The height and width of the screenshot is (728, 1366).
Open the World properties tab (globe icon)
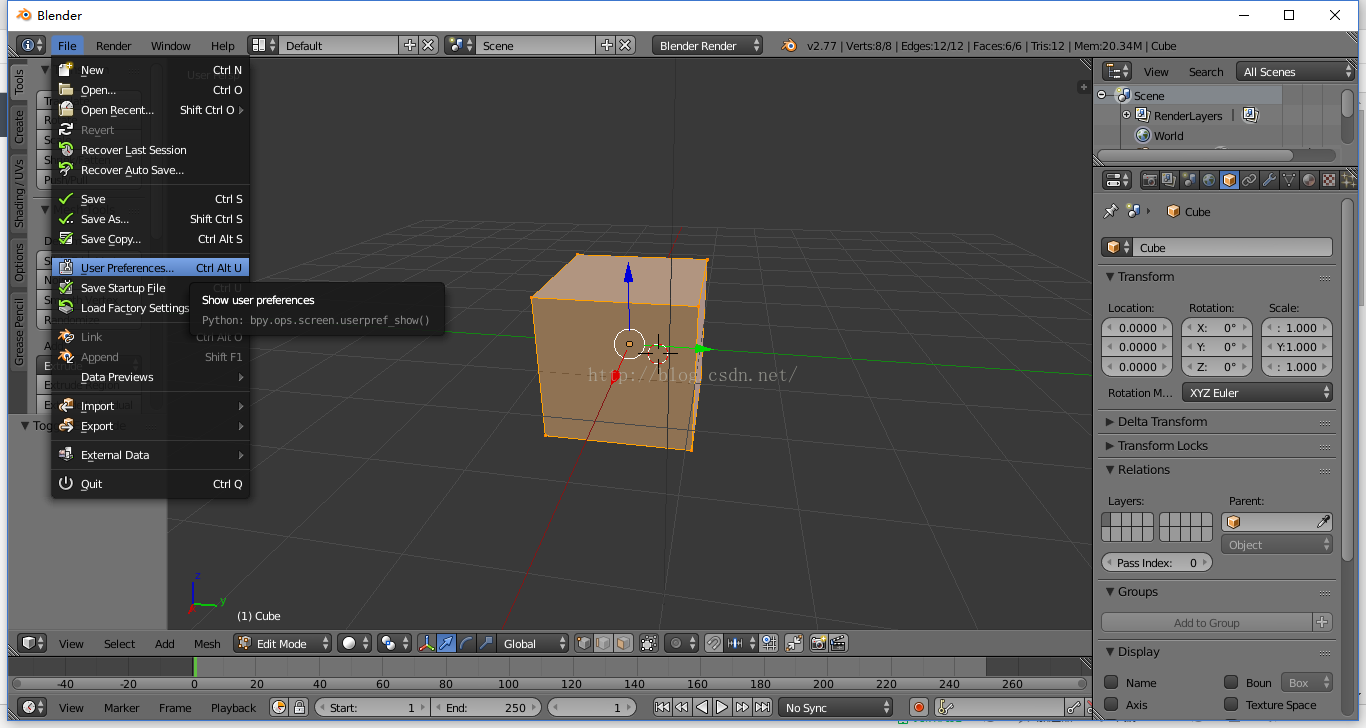pos(1209,180)
